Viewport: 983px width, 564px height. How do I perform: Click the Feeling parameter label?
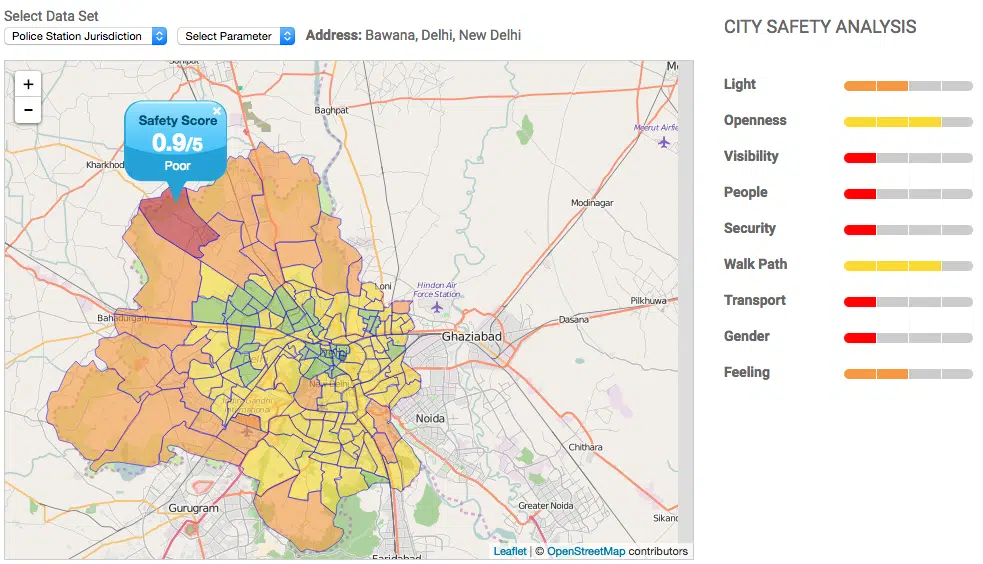pyautogui.click(x=747, y=373)
